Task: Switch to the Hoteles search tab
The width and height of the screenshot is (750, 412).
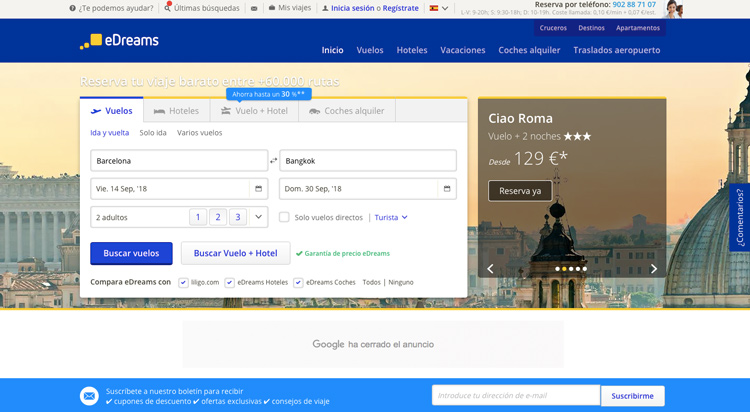Action: [176, 111]
